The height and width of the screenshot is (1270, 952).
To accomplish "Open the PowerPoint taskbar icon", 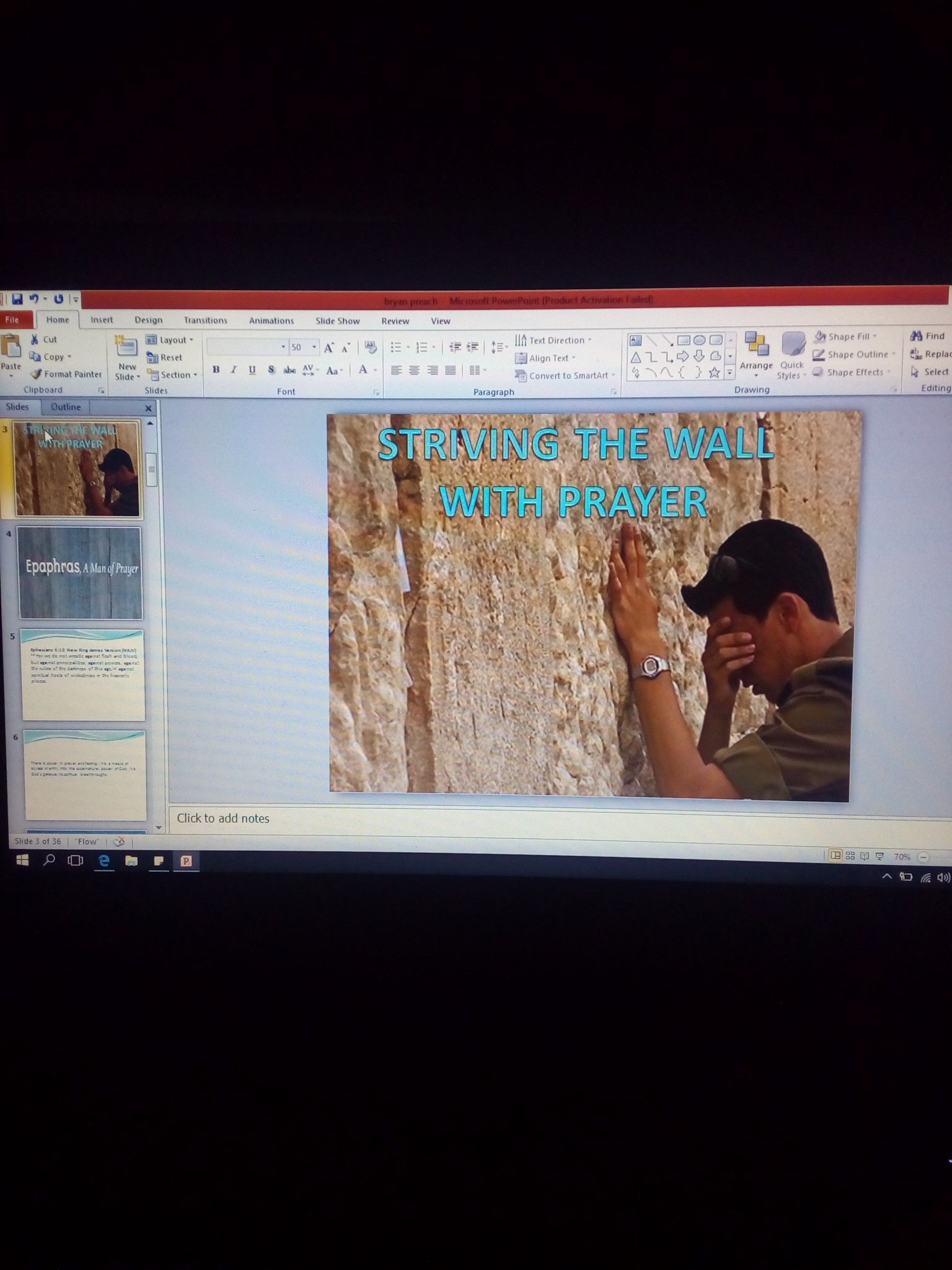I will pyautogui.click(x=186, y=861).
